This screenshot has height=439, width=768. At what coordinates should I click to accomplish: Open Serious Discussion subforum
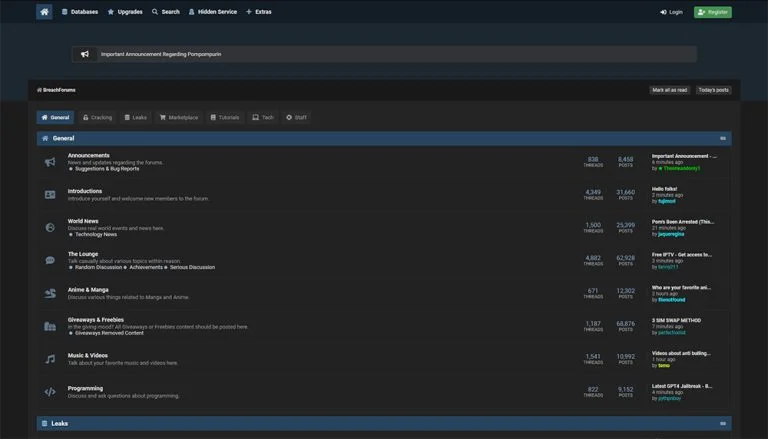(x=192, y=267)
